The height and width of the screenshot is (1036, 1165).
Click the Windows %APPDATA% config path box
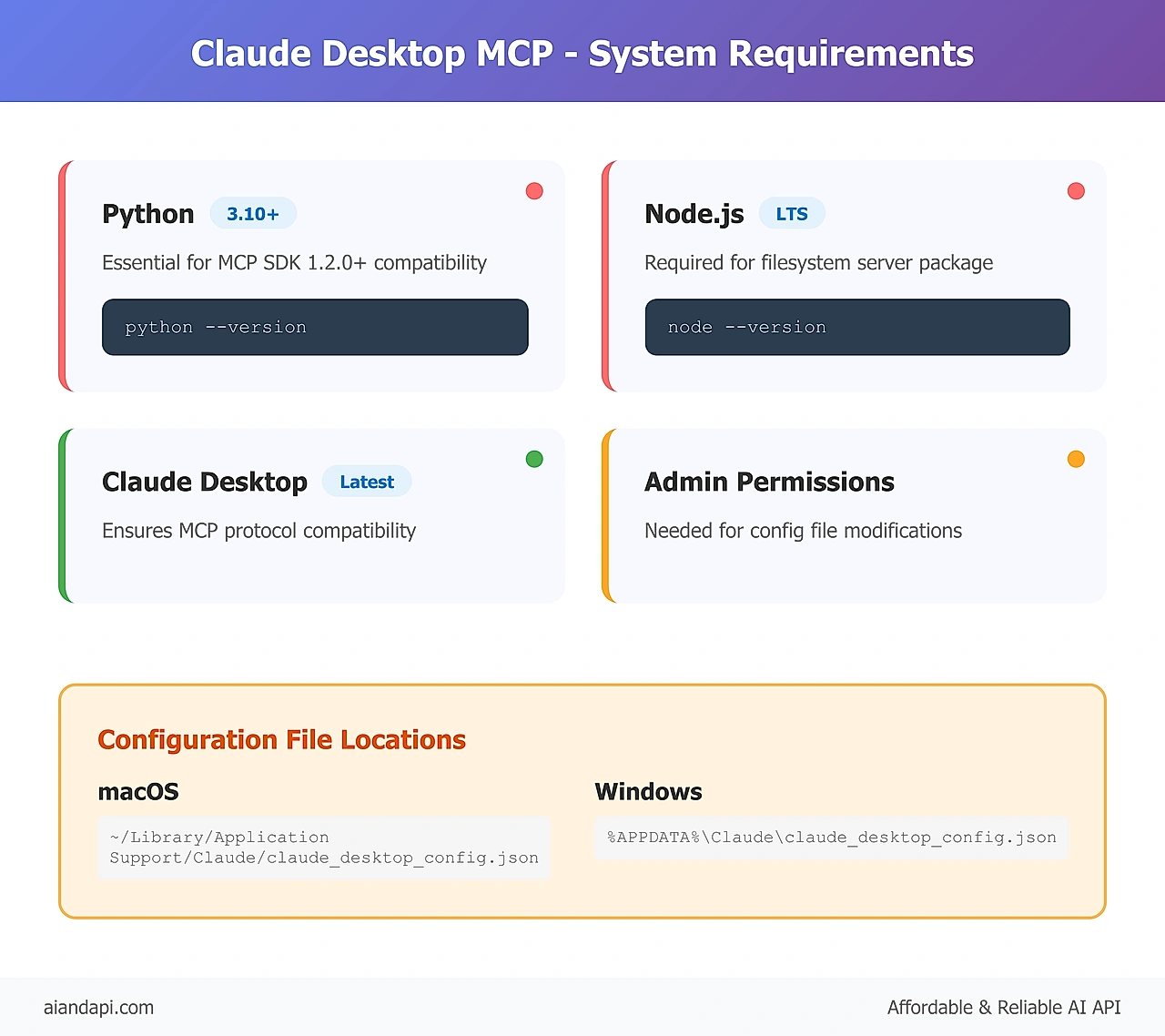click(x=832, y=838)
